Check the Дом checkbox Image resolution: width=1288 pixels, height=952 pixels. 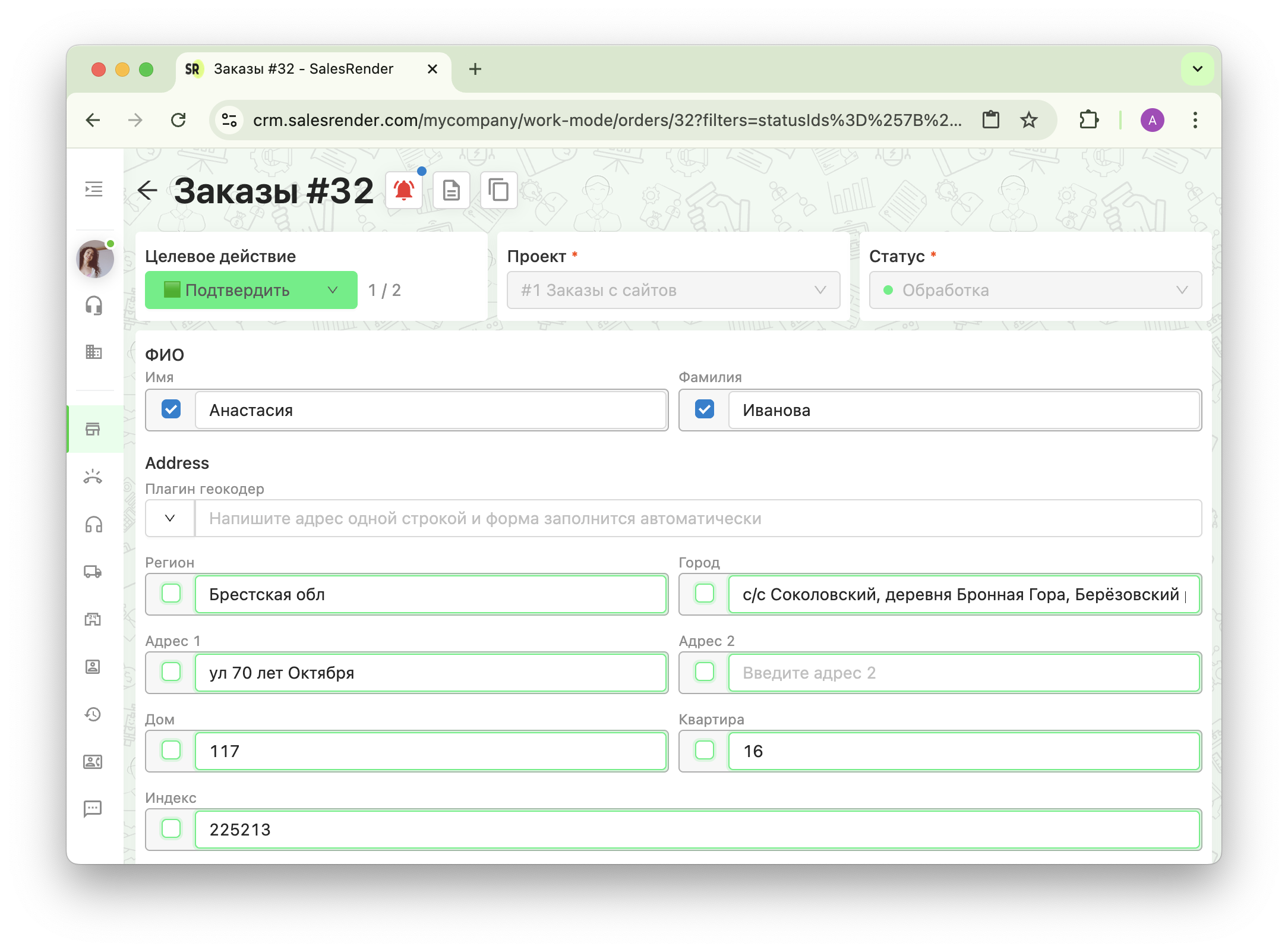tap(171, 751)
